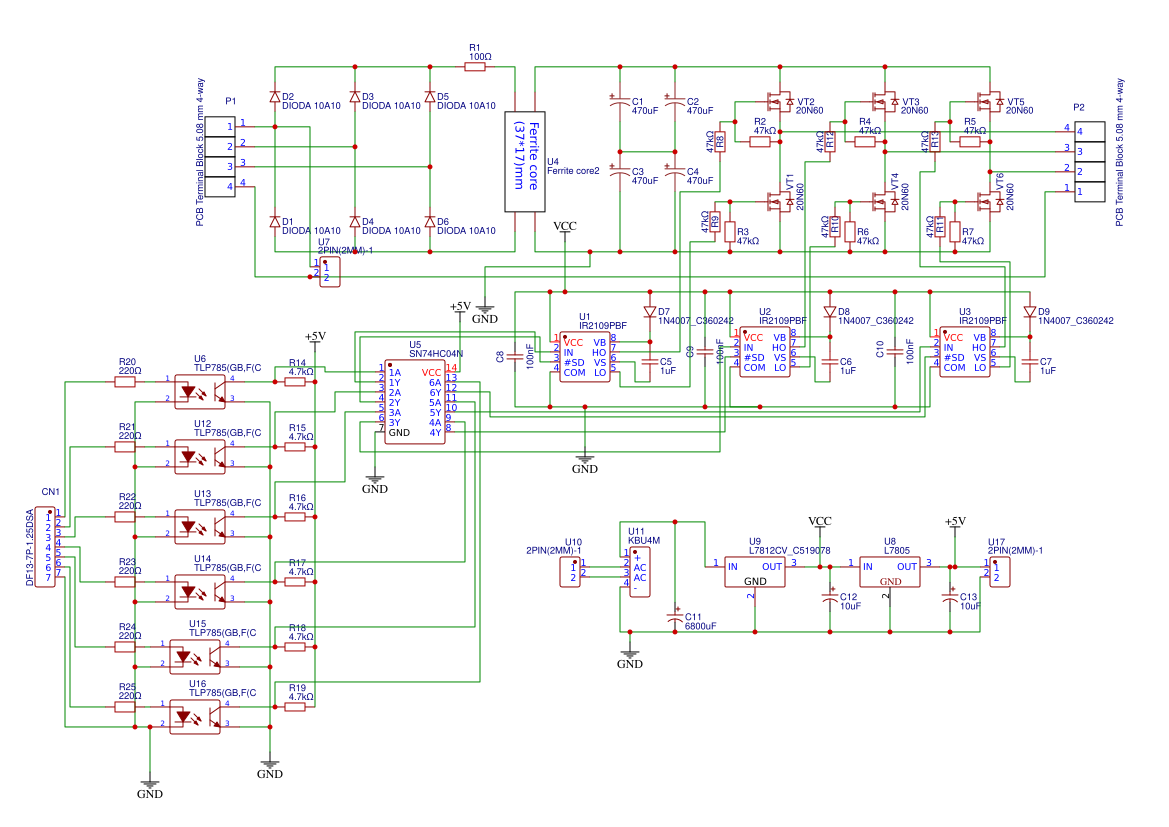Pick the U6 TLP785 optocoupler symbol
Screen dimensions: 1169x827
[195, 389]
